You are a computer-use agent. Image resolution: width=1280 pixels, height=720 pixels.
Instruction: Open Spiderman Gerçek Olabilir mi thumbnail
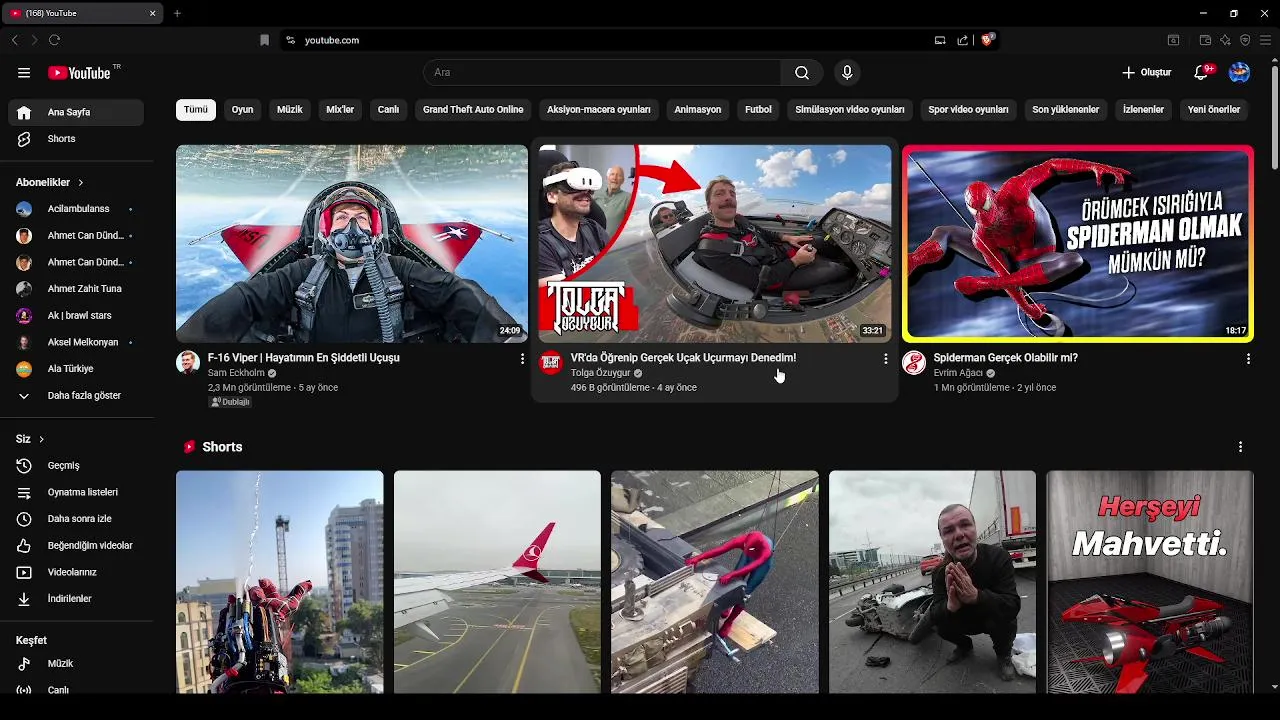pos(1078,244)
